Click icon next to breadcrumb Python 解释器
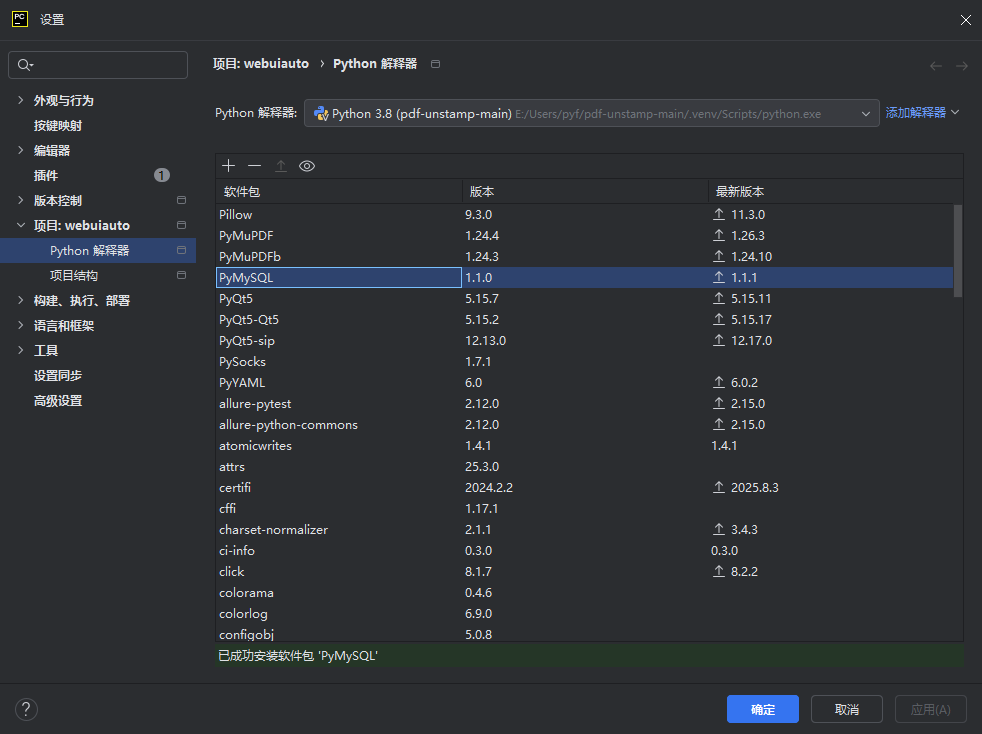982x734 pixels. coord(436,64)
